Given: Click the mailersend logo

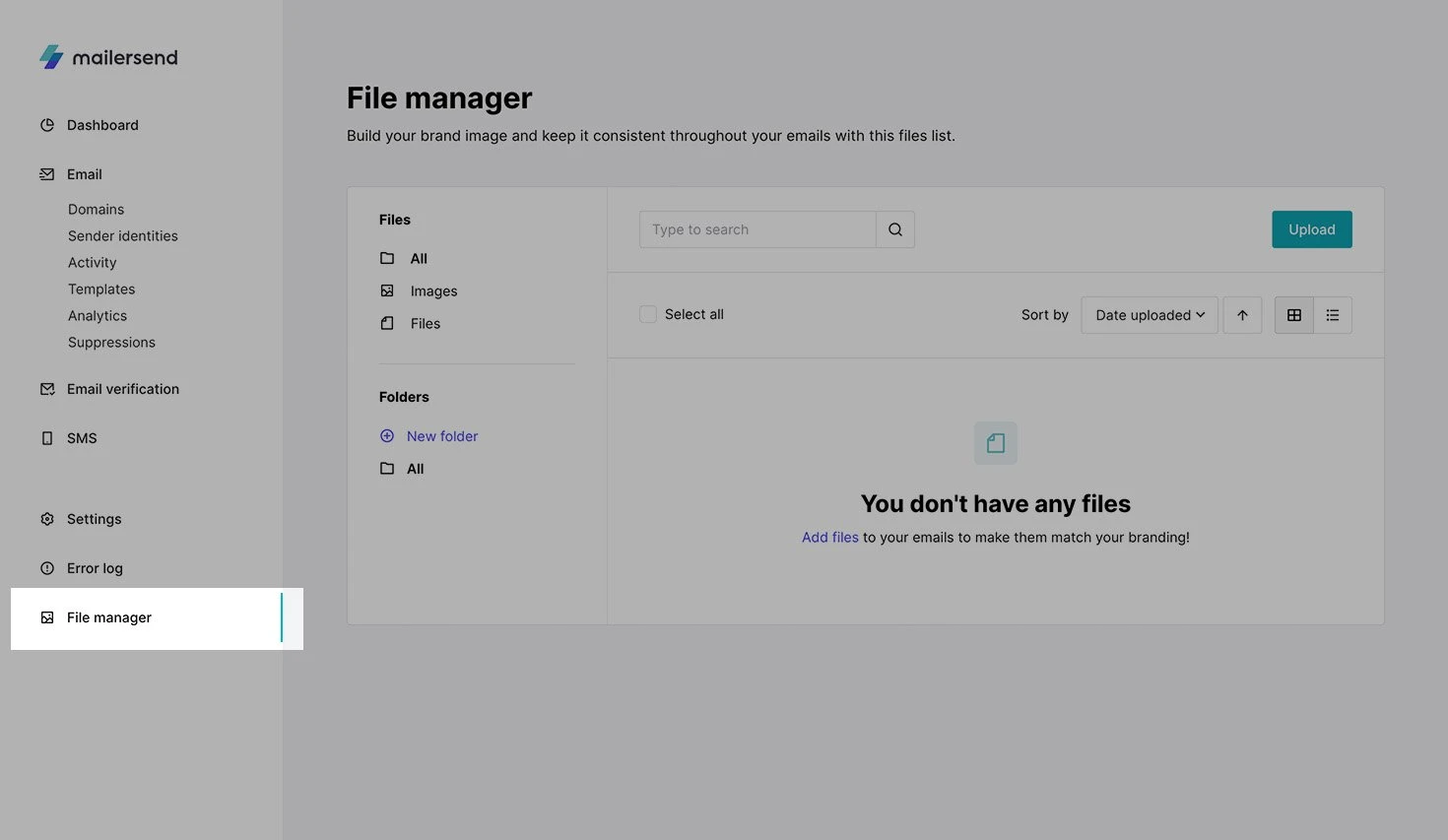Looking at the screenshot, I should (x=108, y=57).
